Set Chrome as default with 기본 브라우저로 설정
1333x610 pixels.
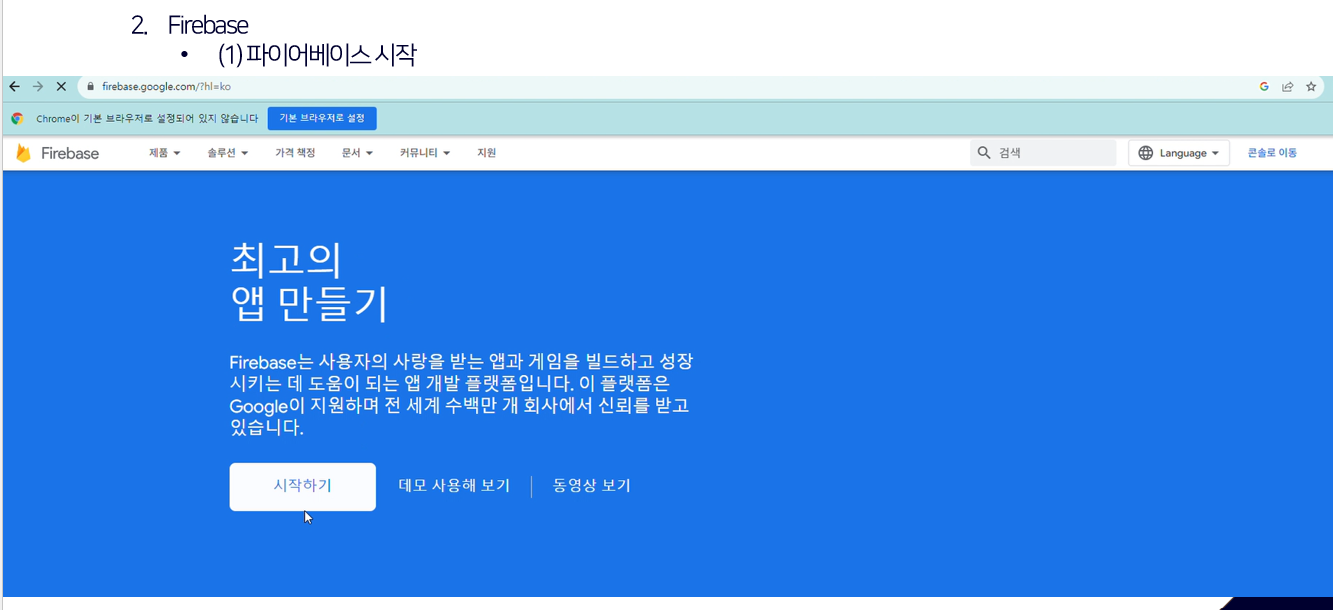tap(322, 118)
